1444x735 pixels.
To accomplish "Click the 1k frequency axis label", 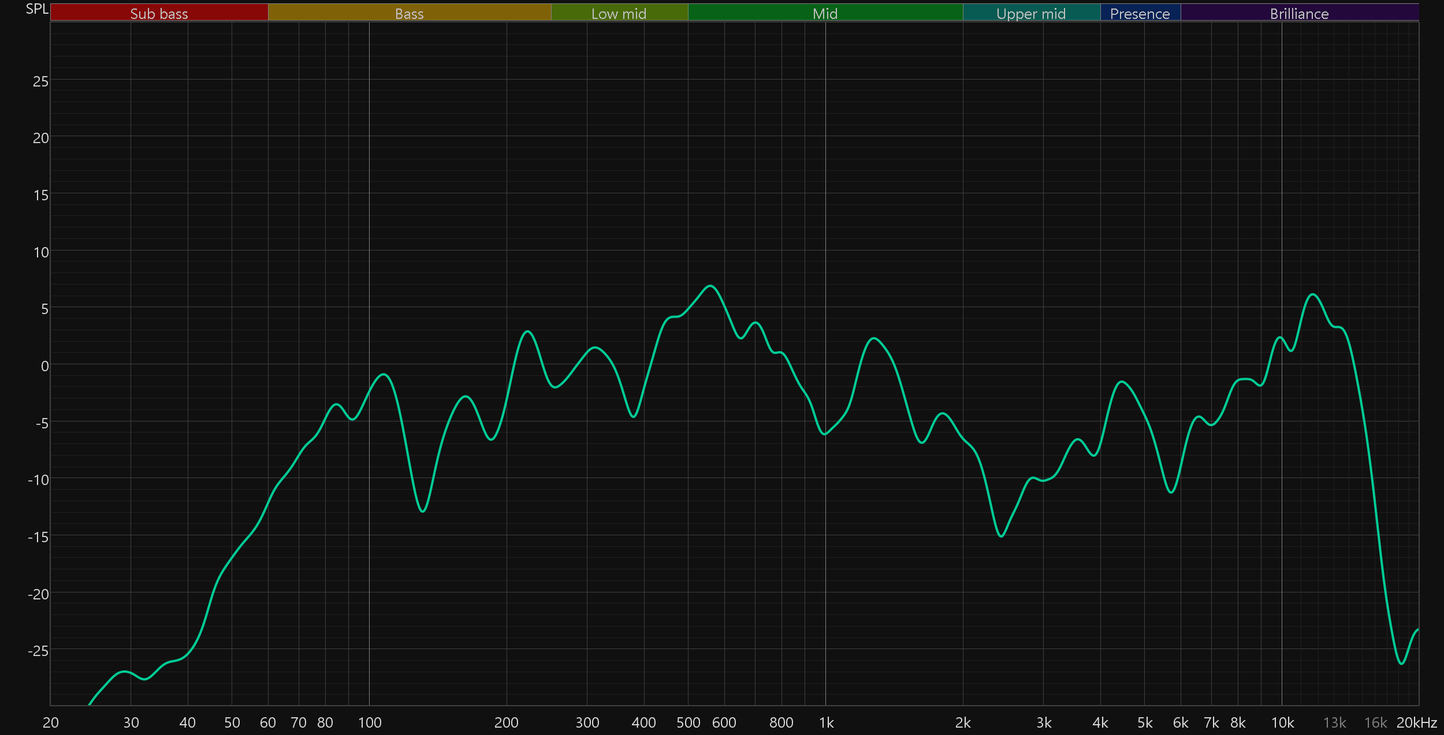I will (x=825, y=723).
